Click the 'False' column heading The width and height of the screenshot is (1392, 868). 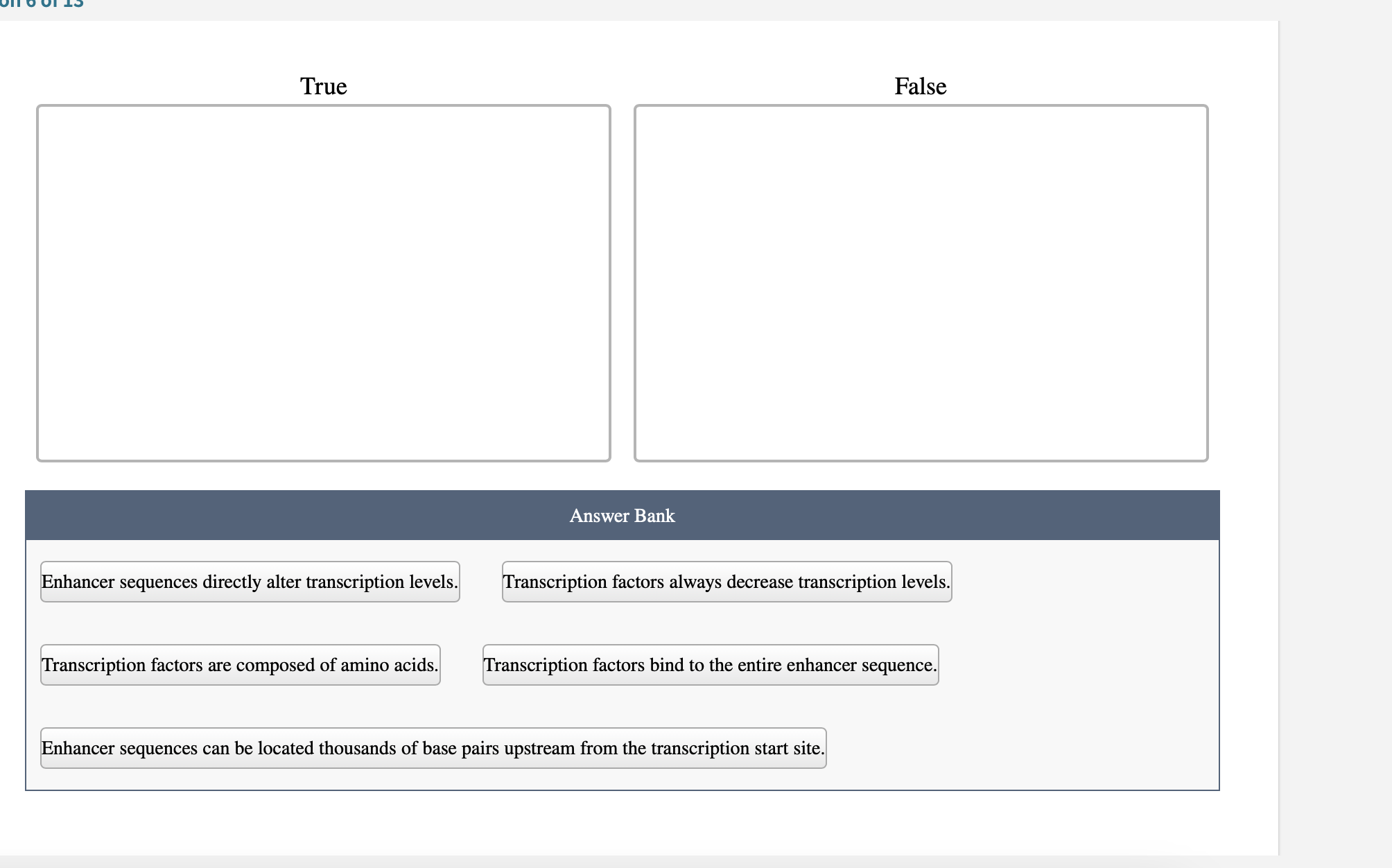pos(920,86)
